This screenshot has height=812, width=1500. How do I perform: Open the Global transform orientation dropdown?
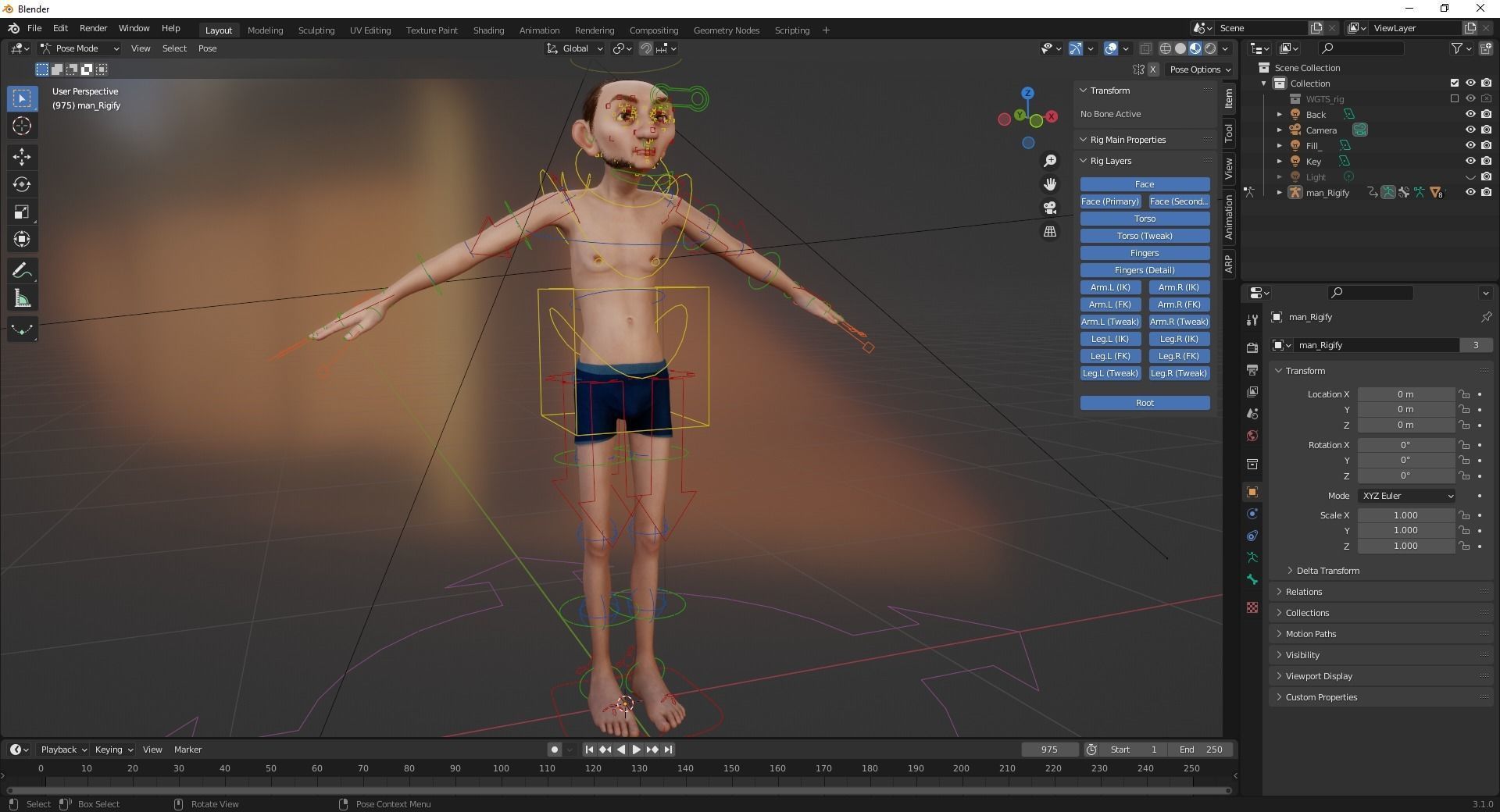coord(575,48)
